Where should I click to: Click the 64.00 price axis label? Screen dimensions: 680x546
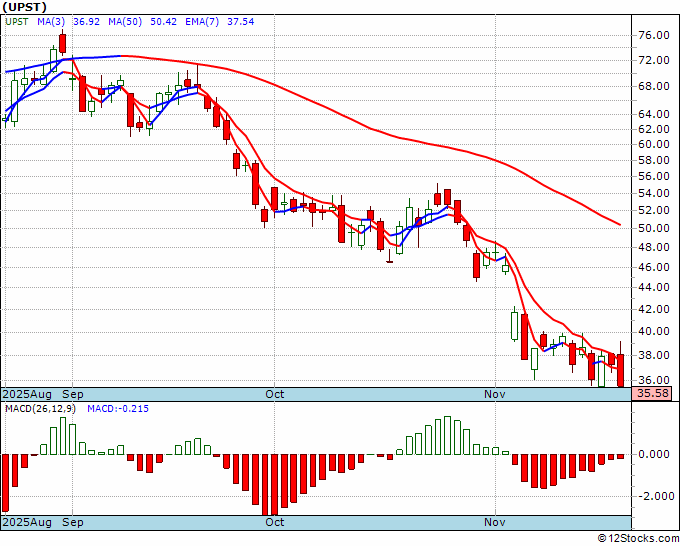[654, 114]
